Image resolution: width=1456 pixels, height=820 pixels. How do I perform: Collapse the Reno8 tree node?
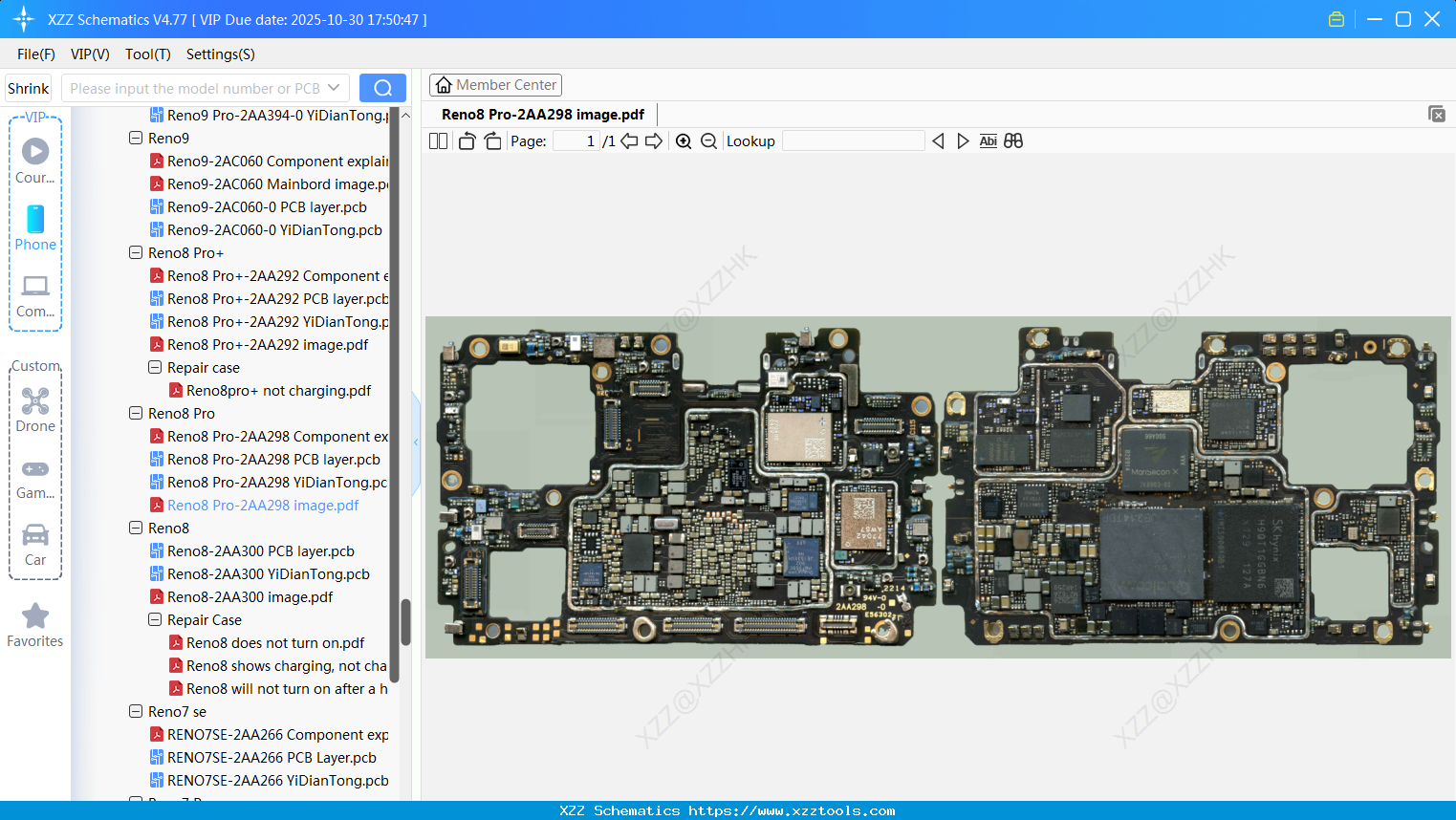pyautogui.click(x=136, y=528)
